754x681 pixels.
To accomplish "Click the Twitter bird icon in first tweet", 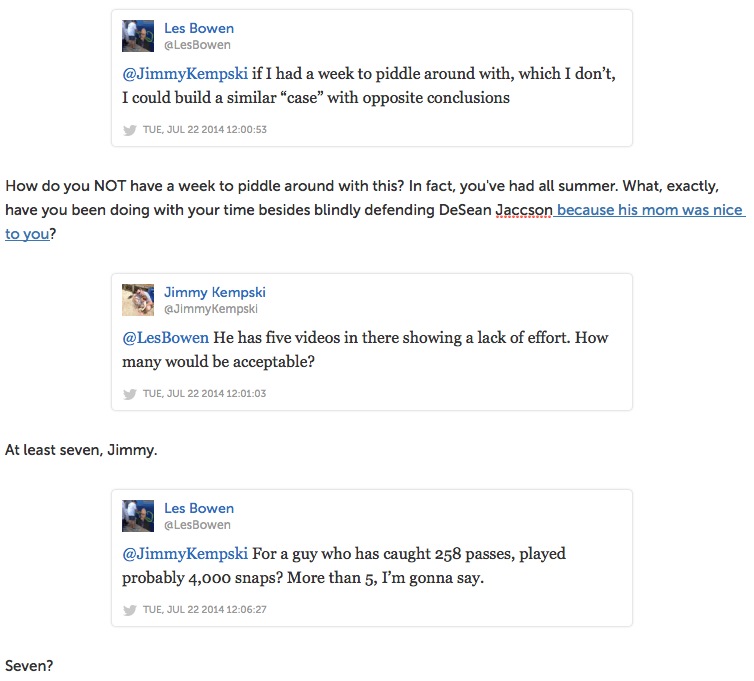I will [130, 130].
